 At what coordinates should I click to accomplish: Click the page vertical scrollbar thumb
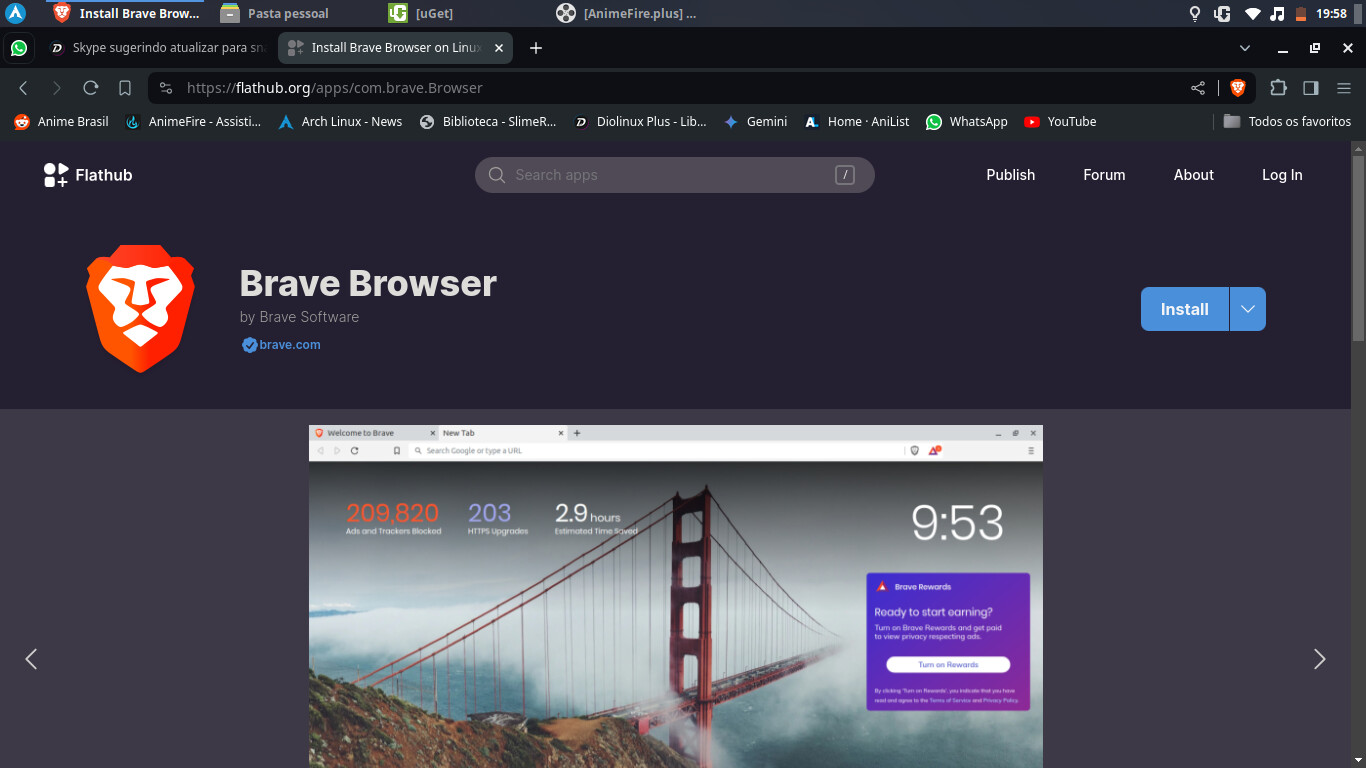click(1358, 248)
